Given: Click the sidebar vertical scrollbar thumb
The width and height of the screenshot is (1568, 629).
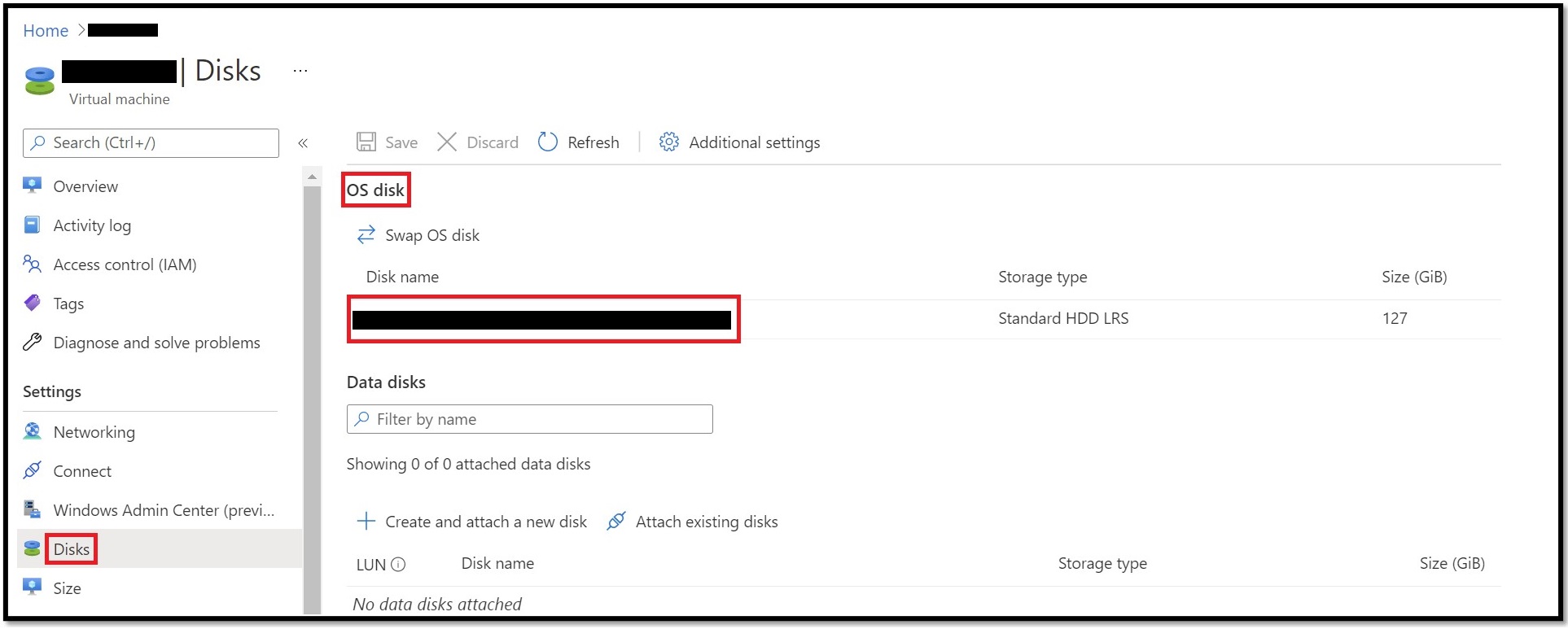Looking at the screenshot, I should [x=312, y=399].
